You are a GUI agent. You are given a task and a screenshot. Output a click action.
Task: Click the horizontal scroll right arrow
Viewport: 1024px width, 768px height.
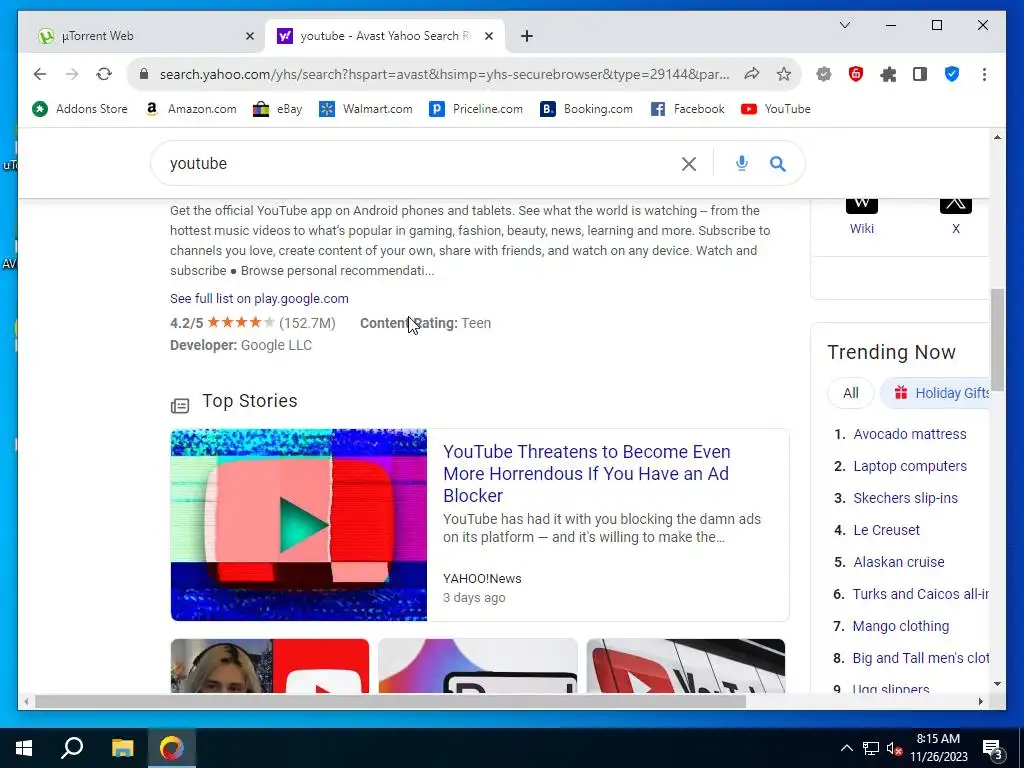point(980,702)
